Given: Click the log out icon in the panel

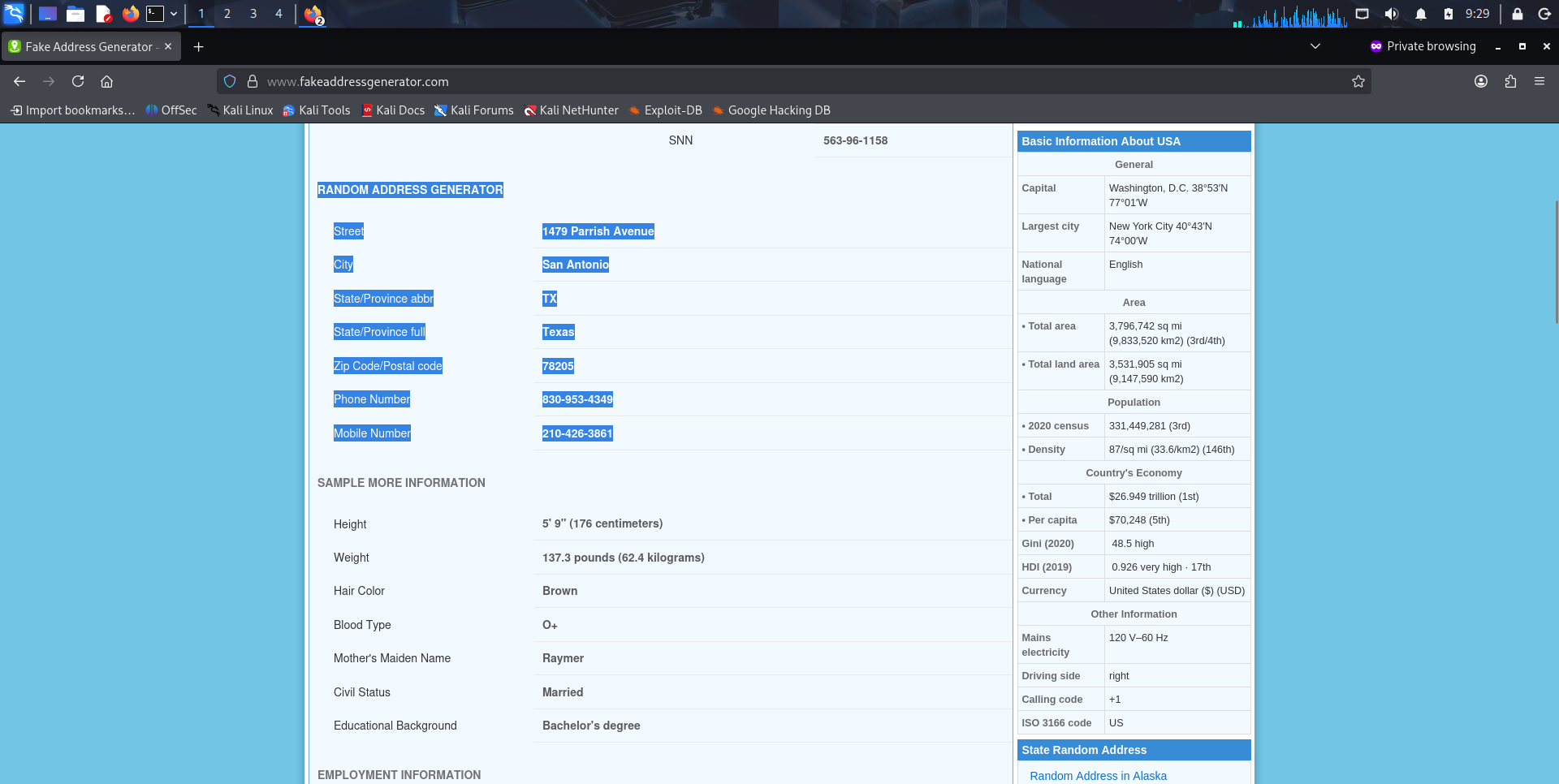Looking at the screenshot, I should click(x=1544, y=14).
